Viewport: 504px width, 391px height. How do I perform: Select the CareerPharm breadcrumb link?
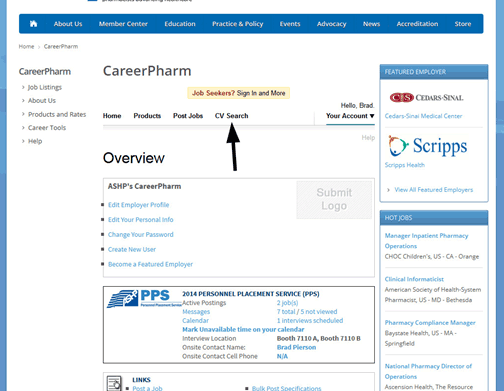pyautogui.click(x=61, y=46)
